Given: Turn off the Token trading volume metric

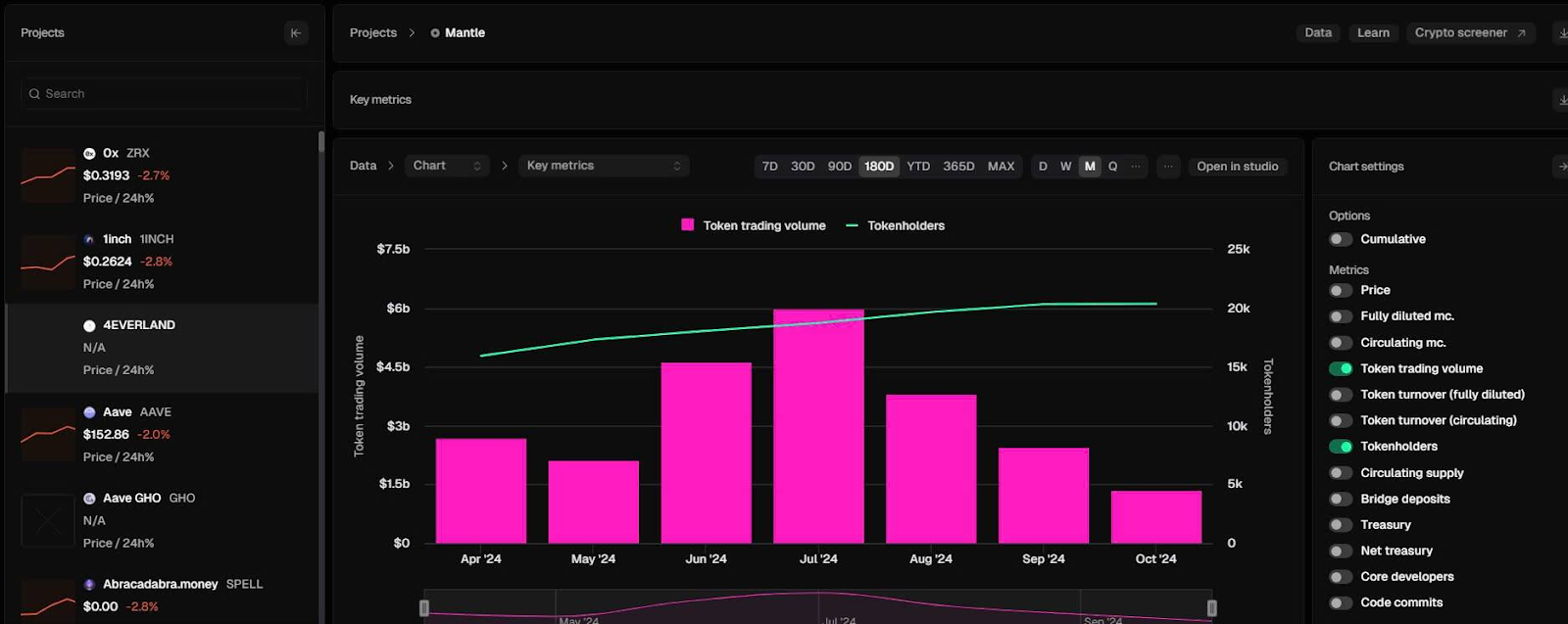Looking at the screenshot, I should (x=1341, y=368).
